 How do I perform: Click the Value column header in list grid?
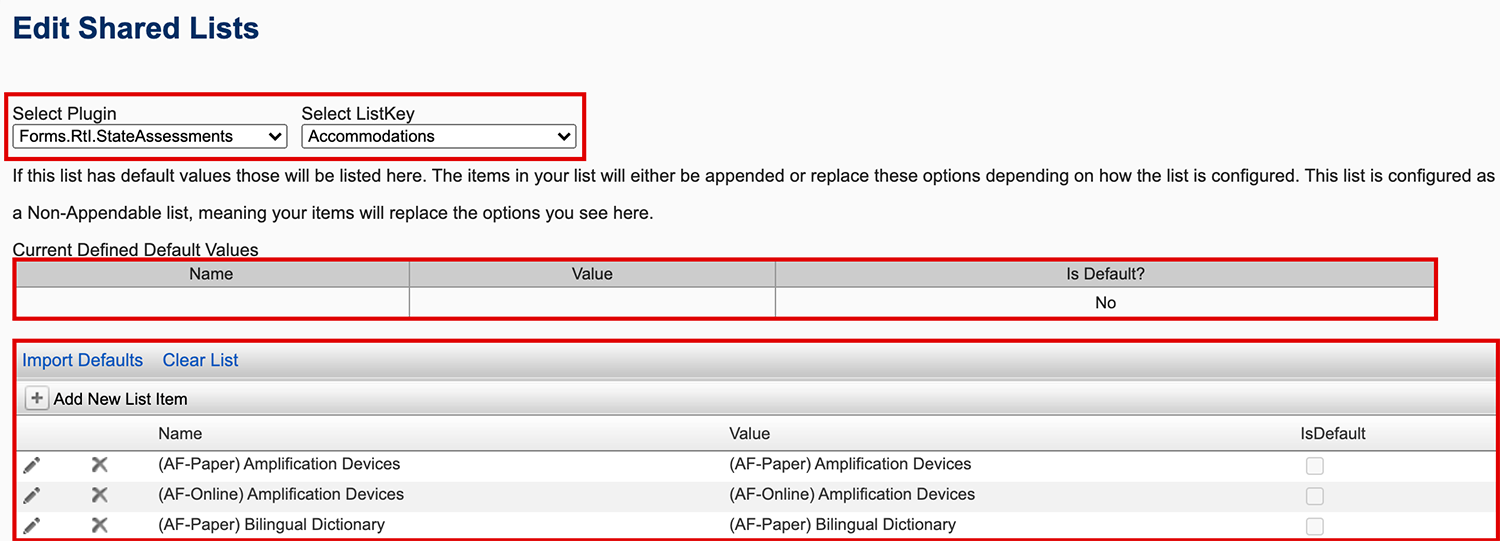coord(750,434)
